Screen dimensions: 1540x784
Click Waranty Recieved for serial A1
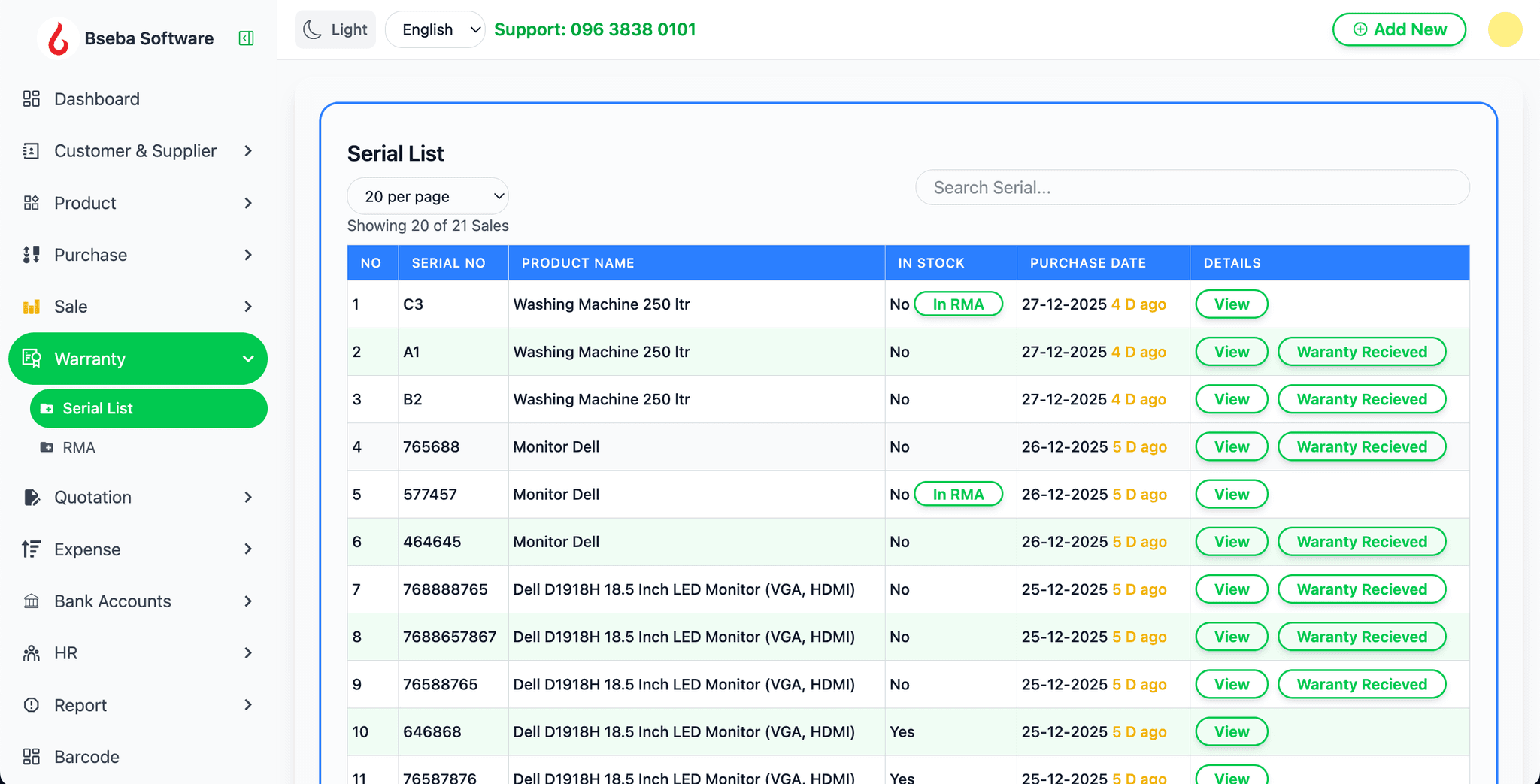1361,352
